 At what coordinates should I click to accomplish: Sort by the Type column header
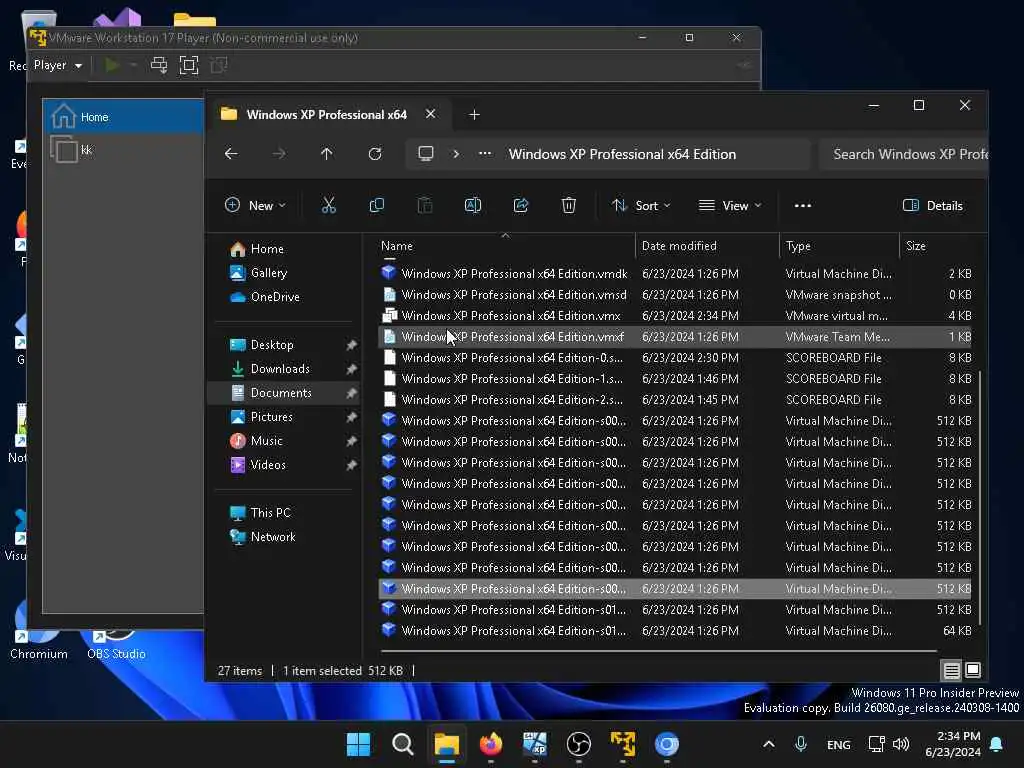click(839, 246)
